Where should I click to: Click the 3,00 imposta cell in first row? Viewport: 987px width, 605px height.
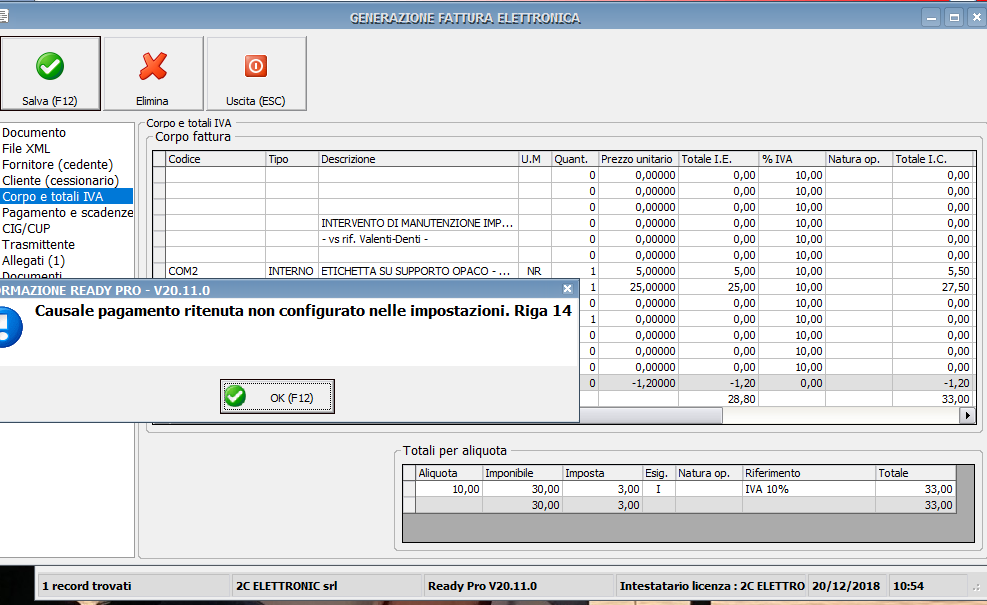602,489
